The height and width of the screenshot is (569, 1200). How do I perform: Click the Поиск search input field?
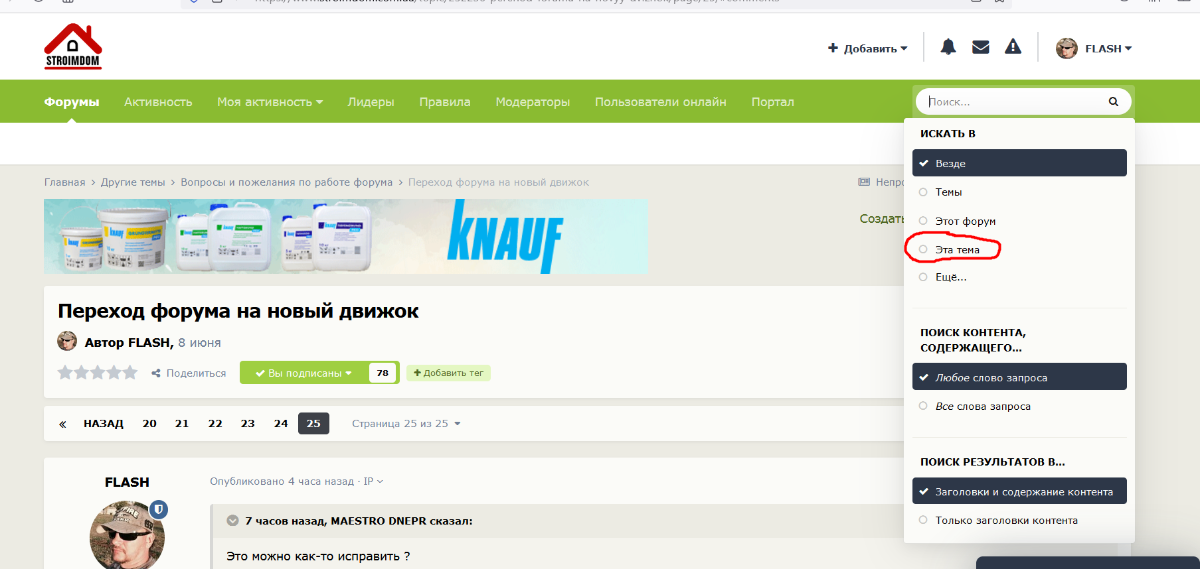[1014, 102]
